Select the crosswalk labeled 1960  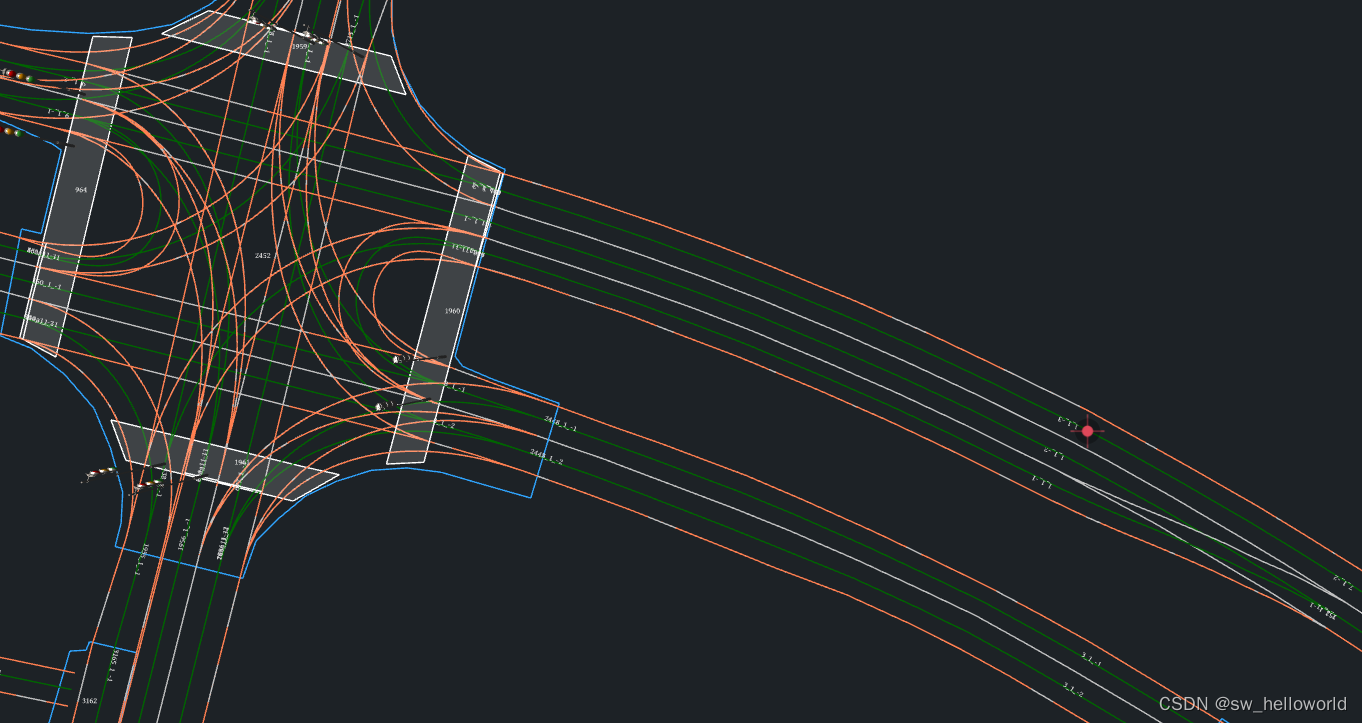pos(445,311)
